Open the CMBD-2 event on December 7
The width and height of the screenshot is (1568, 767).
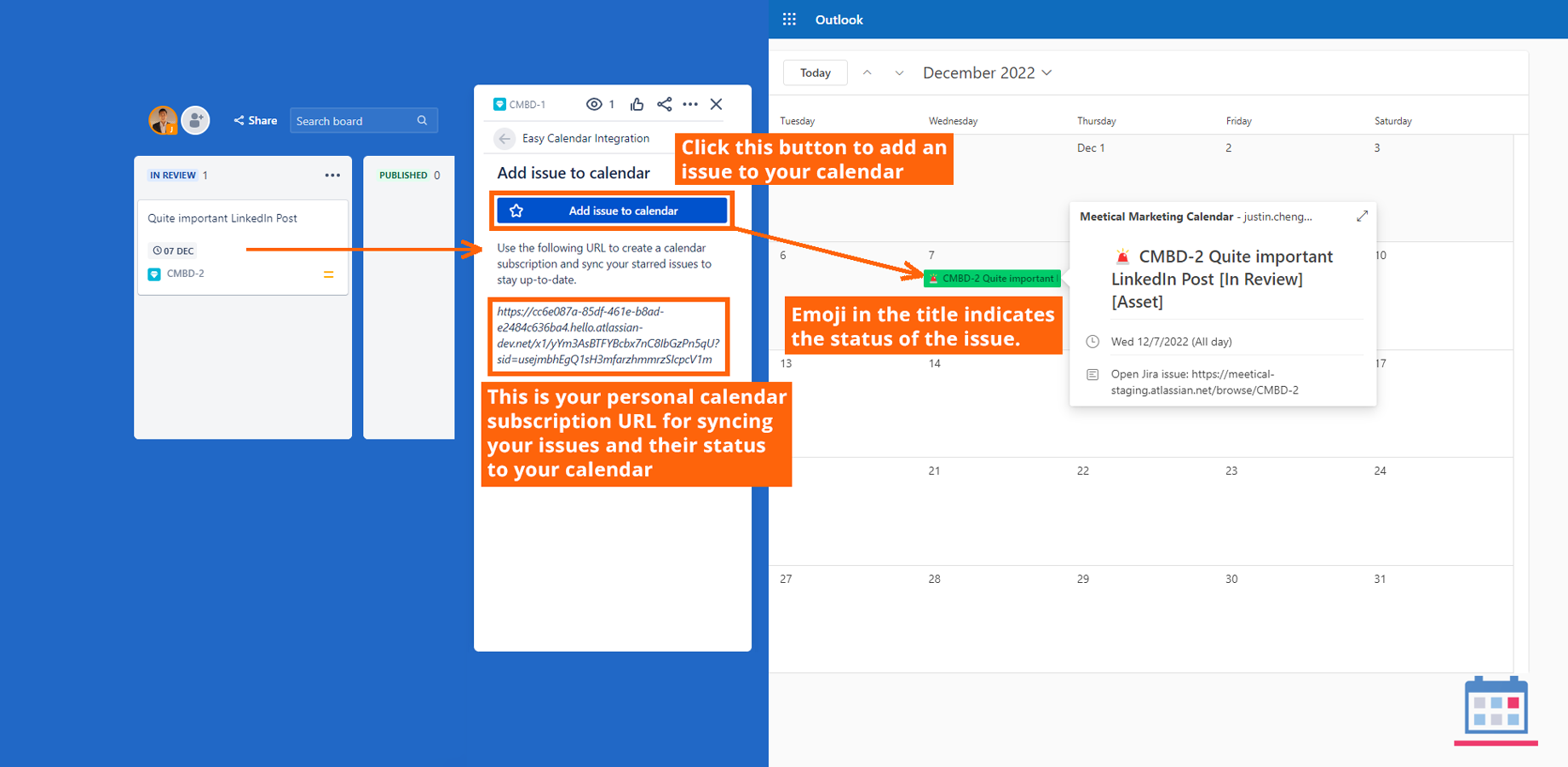pos(992,278)
